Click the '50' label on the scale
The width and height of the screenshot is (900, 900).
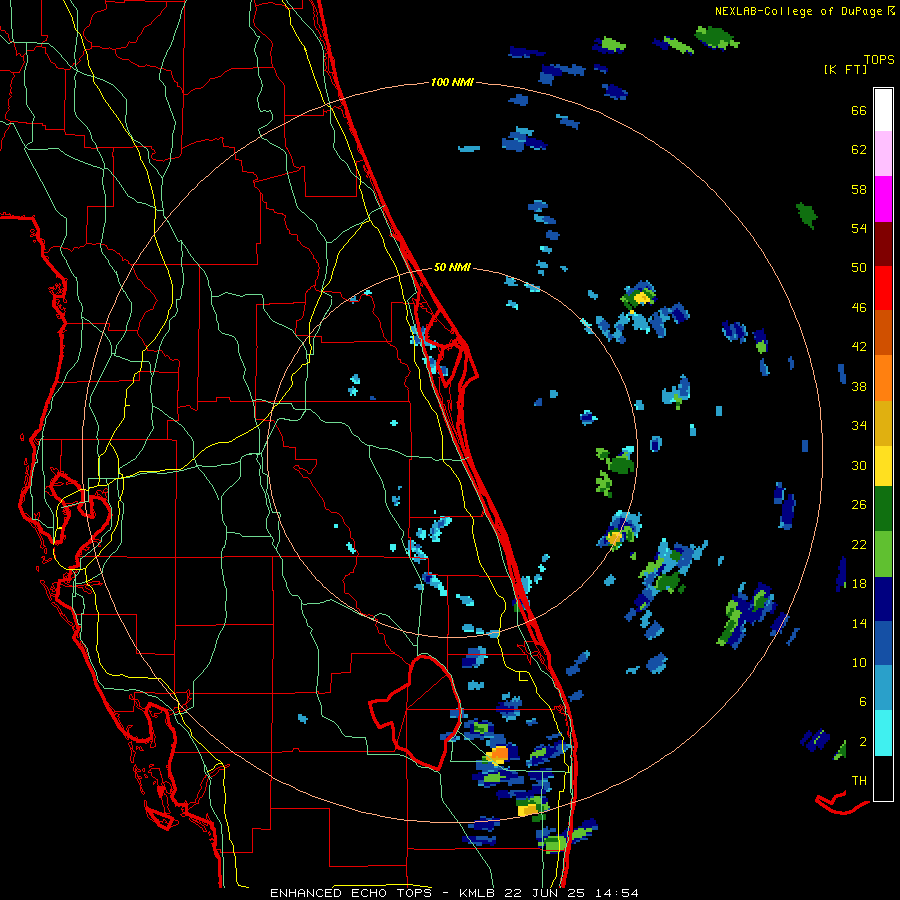859,268
